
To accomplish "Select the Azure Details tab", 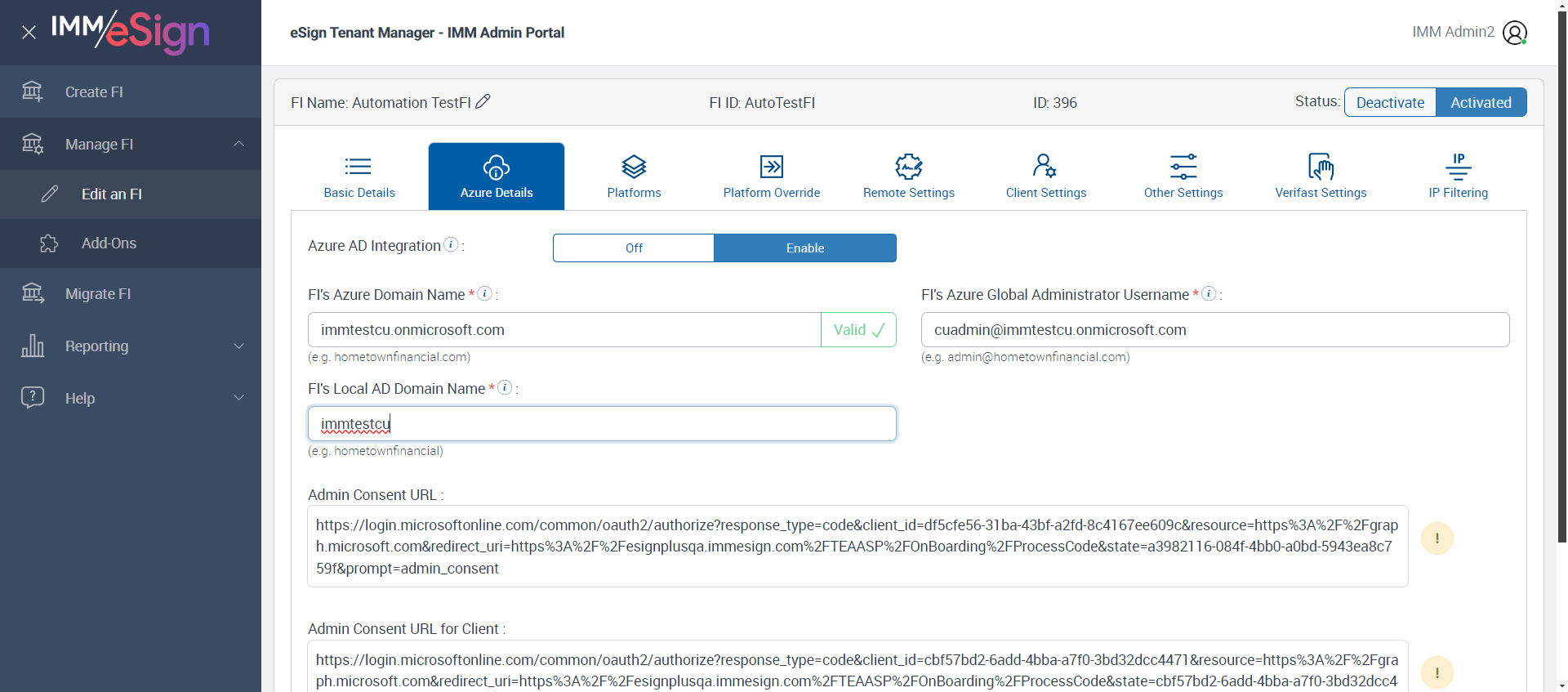I will click(497, 176).
